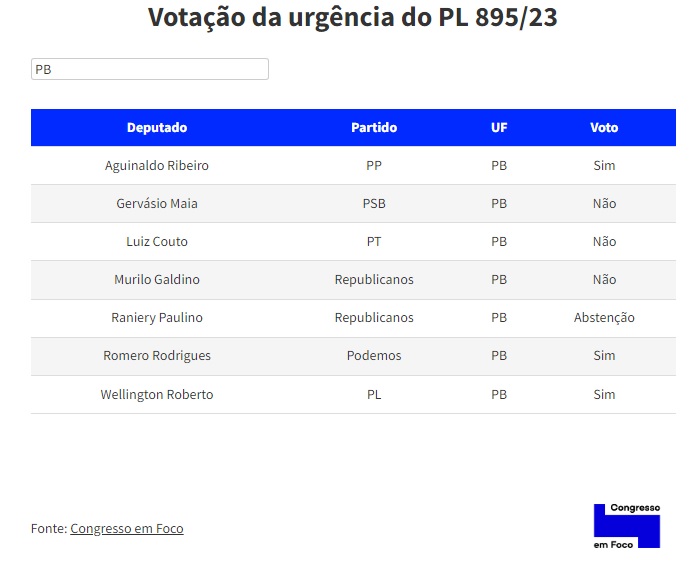Click on Romero Rodrigues name cell

tap(157, 355)
